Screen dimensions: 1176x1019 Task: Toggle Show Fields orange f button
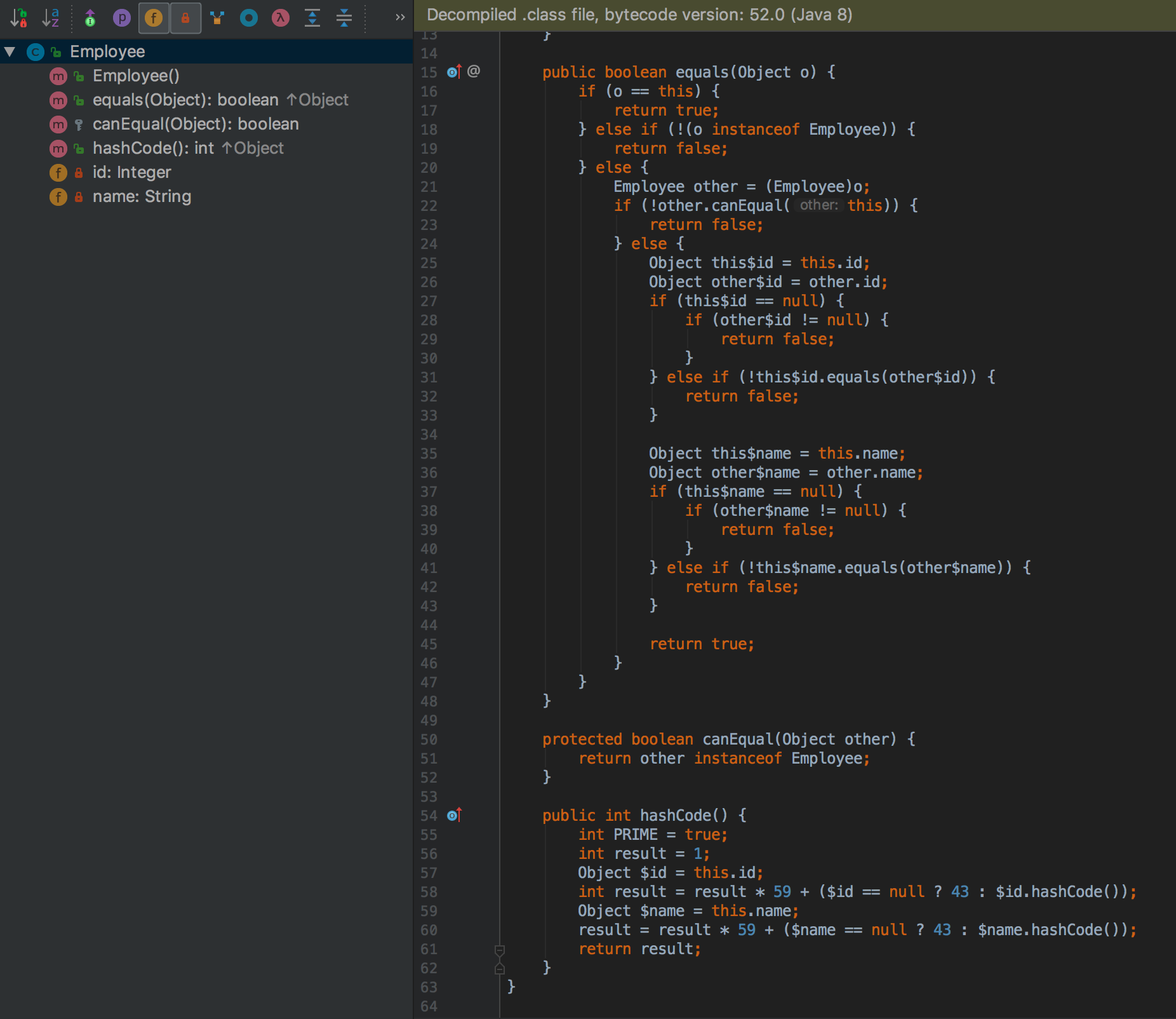[x=154, y=18]
